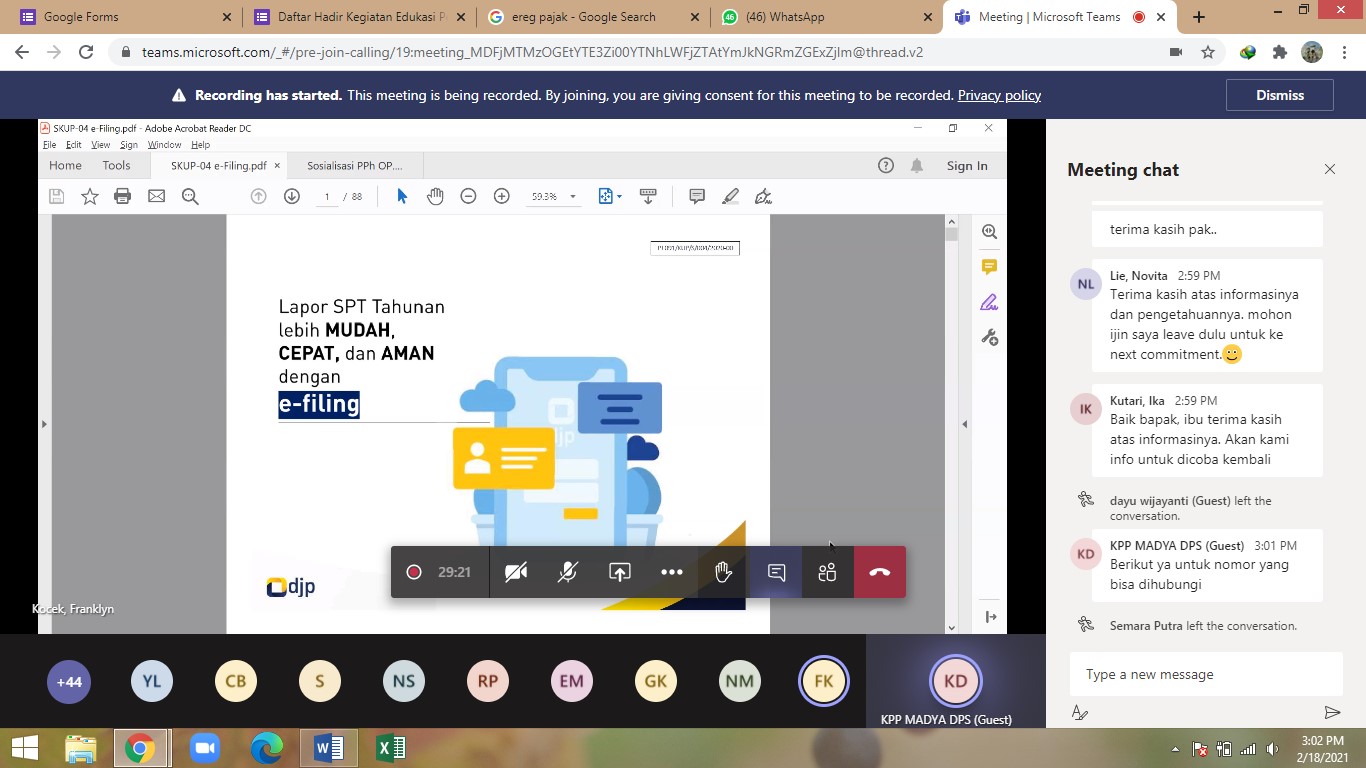The width and height of the screenshot is (1366, 768).
Task: Send the chat message arrow
Action: coord(1332,712)
